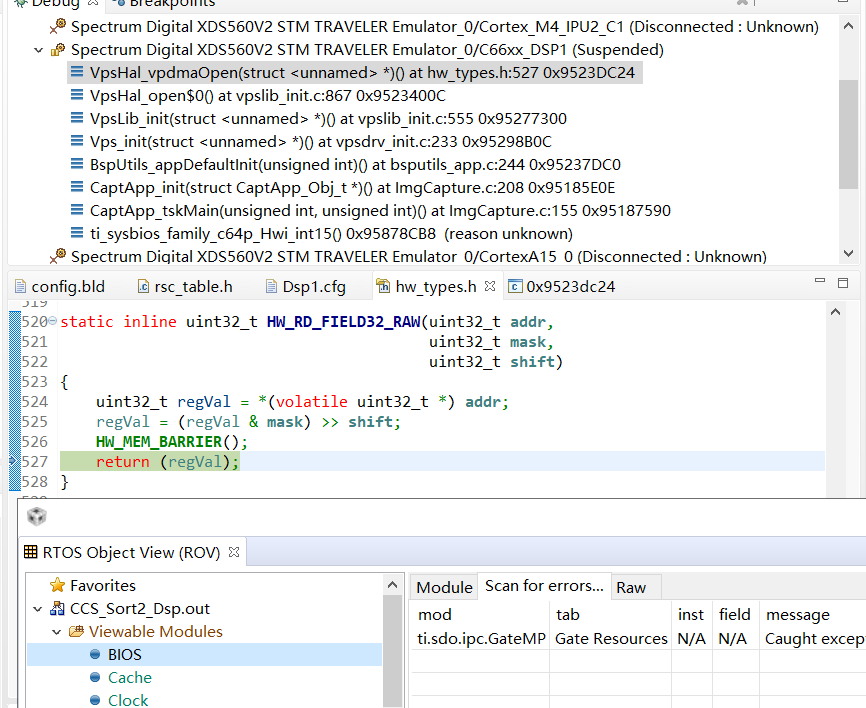Click the Debug view scroll-down arrow

click(848, 253)
